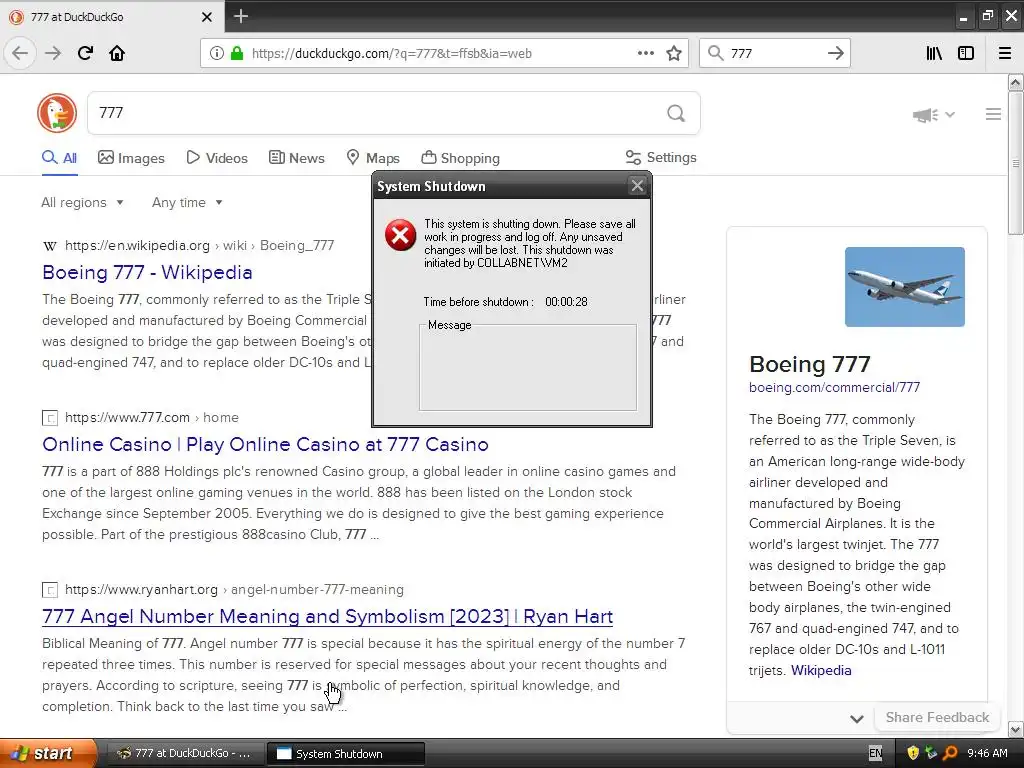Click the Message box in shutdown dialog
Viewport: 1024px width, 768px height.
[528, 368]
